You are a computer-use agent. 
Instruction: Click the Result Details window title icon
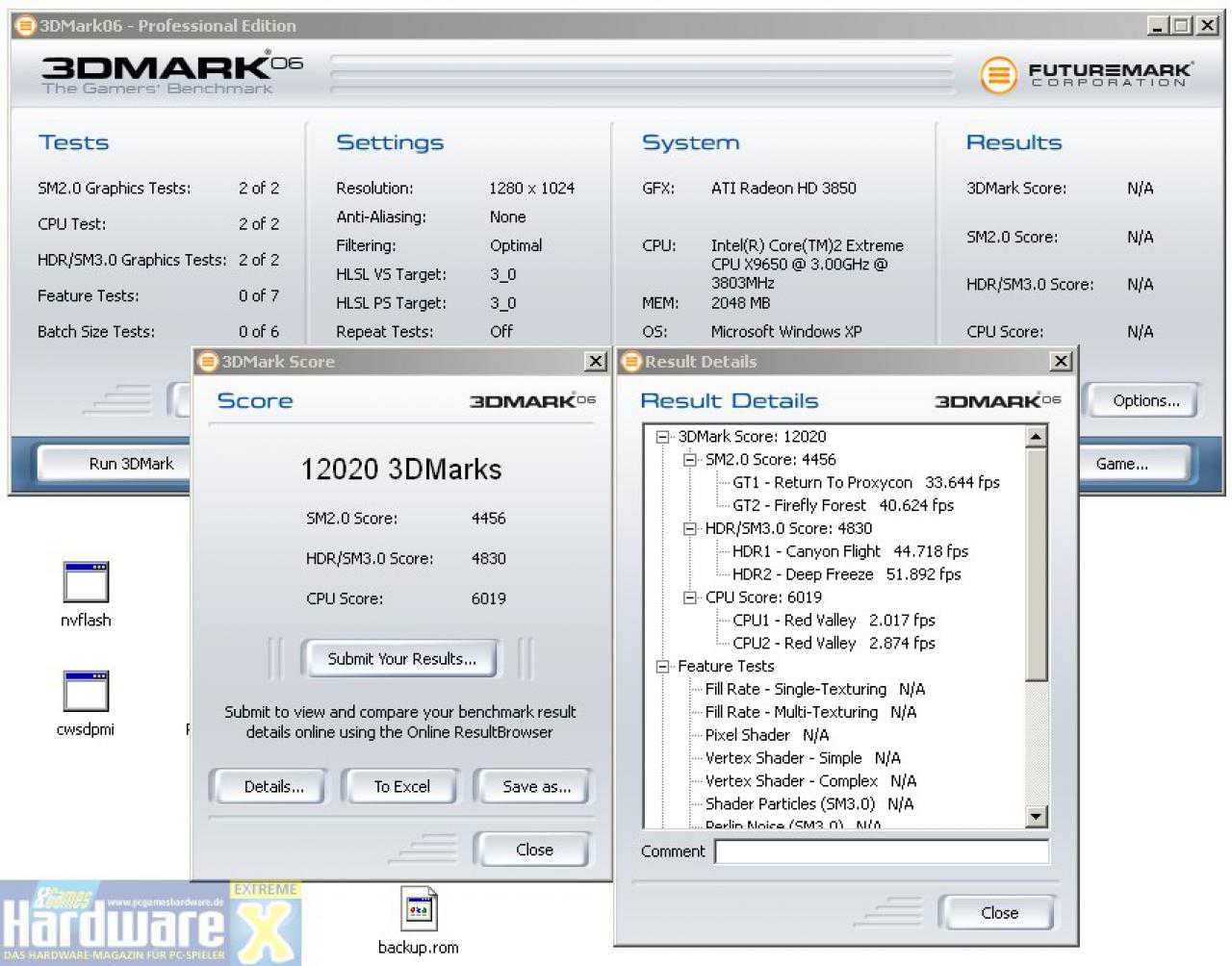pyautogui.click(x=631, y=362)
